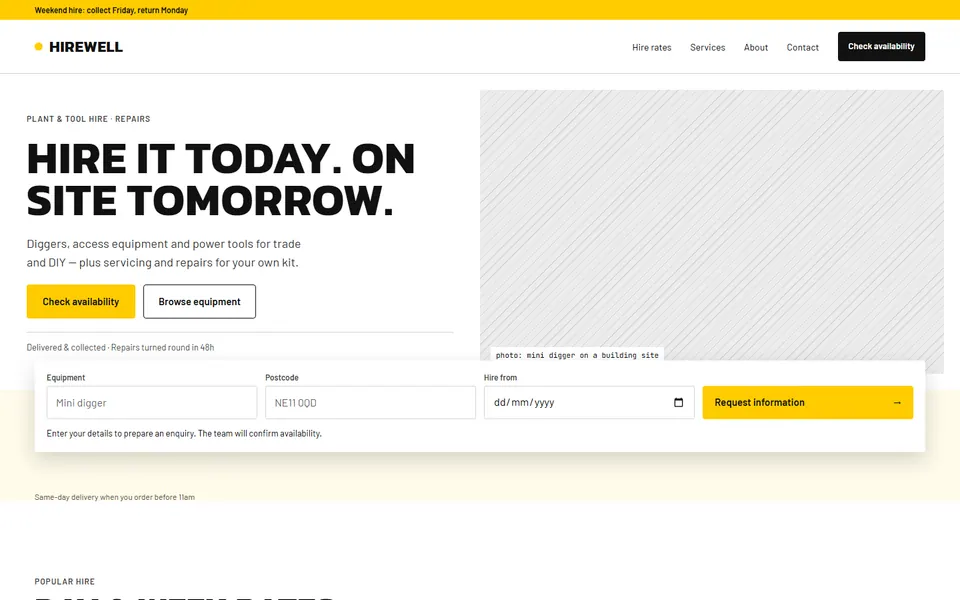Image resolution: width=960 pixels, height=600 pixels.
Task: Submit with Request information button
Action: pyautogui.click(x=808, y=402)
